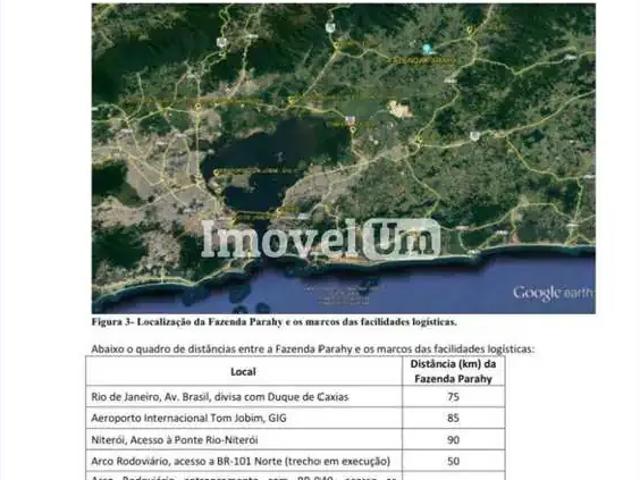Click the "Um" box in ImovelUm watermark
Image resolution: width=640 pixels, height=480 pixels.
point(400,240)
